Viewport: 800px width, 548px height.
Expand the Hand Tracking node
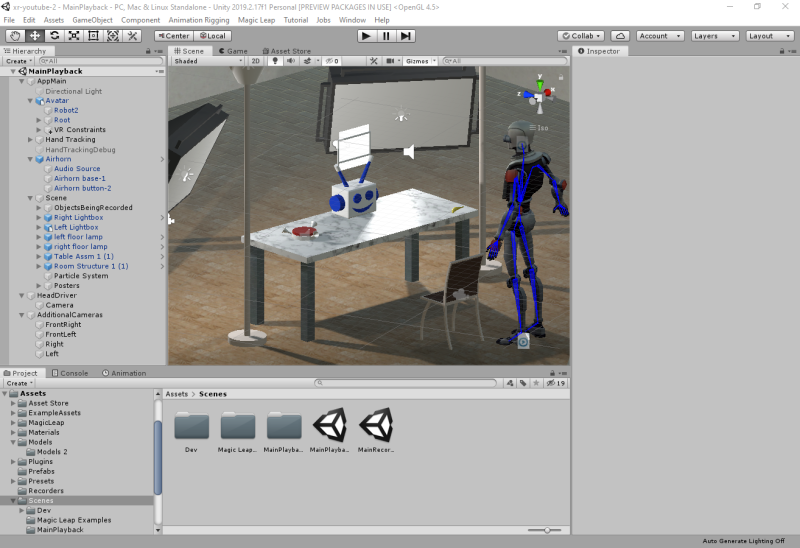(30, 139)
